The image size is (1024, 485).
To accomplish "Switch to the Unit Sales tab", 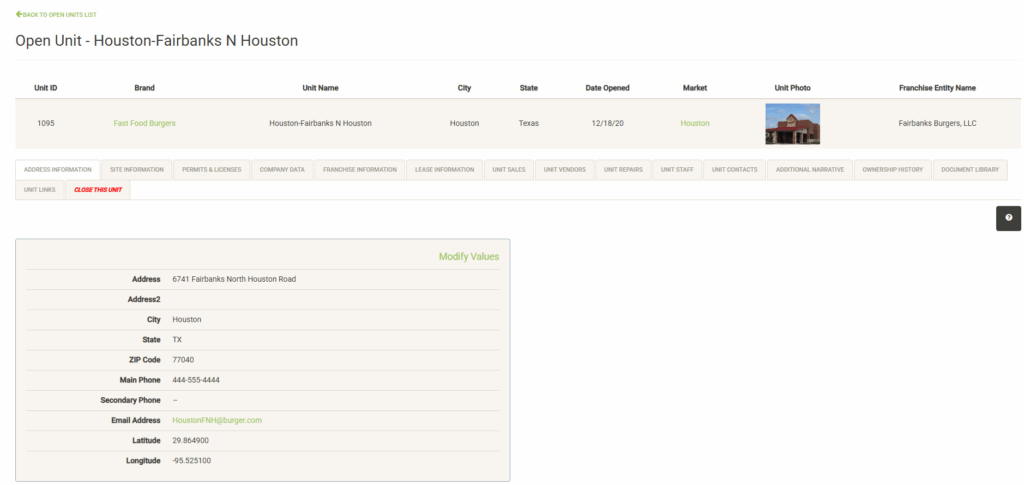I will [x=509, y=170].
